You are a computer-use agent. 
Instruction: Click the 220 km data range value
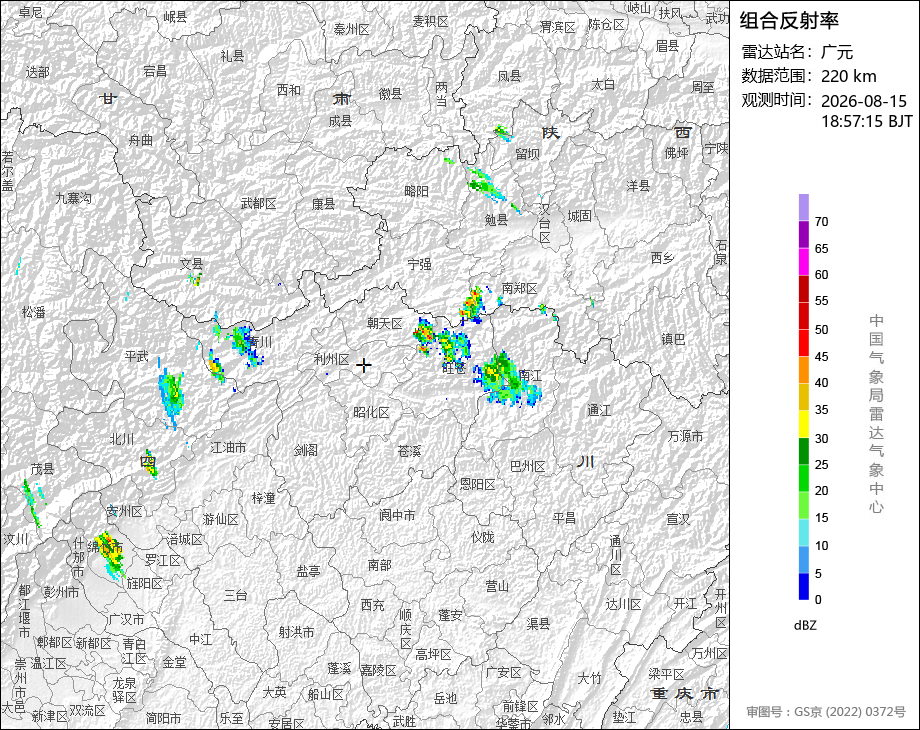(848, 76)
